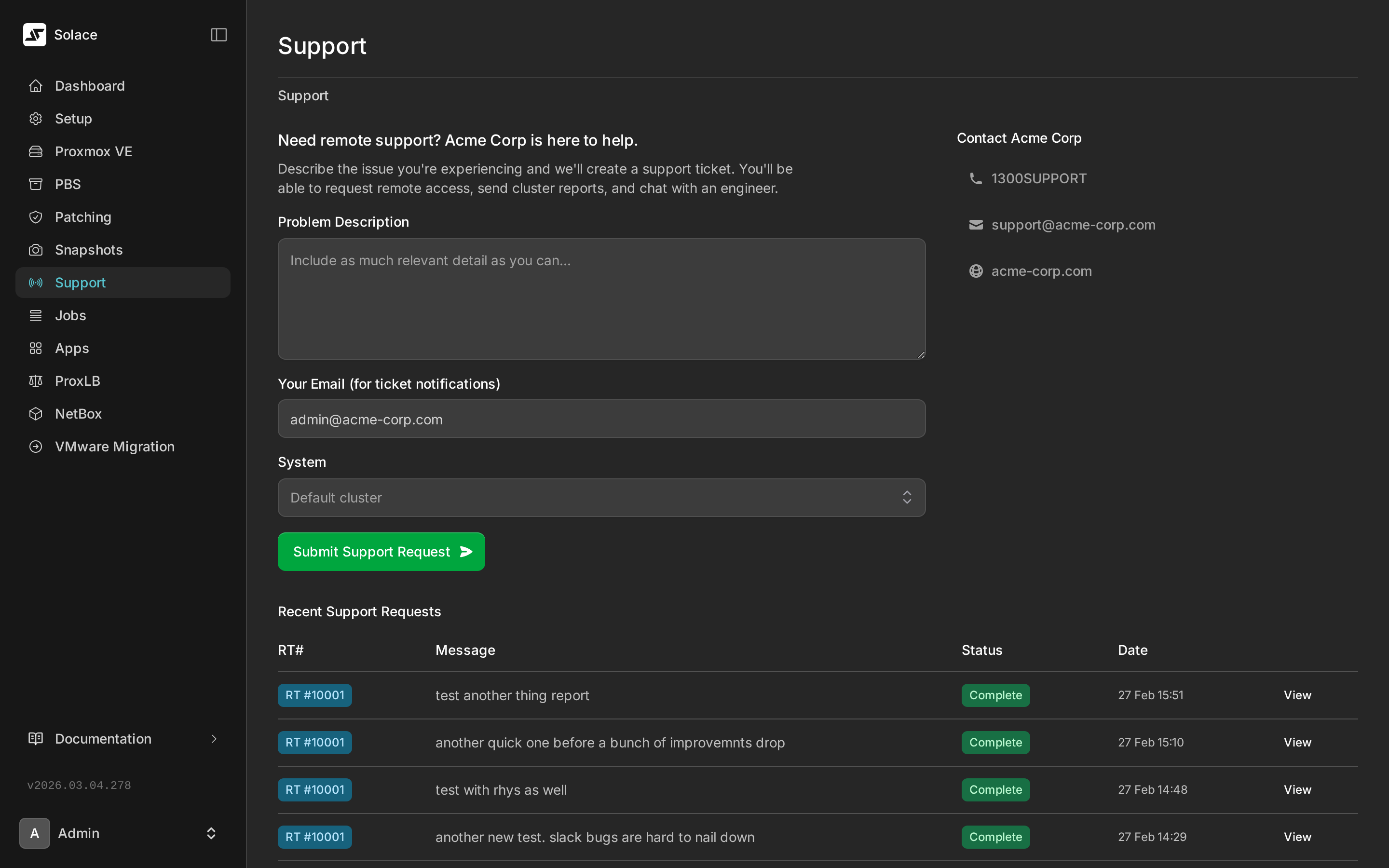Image resolution: width=1389 pixels, height=868 pixels.
Task: Open the System Default cluster dropdown
Action: [600, 497]
